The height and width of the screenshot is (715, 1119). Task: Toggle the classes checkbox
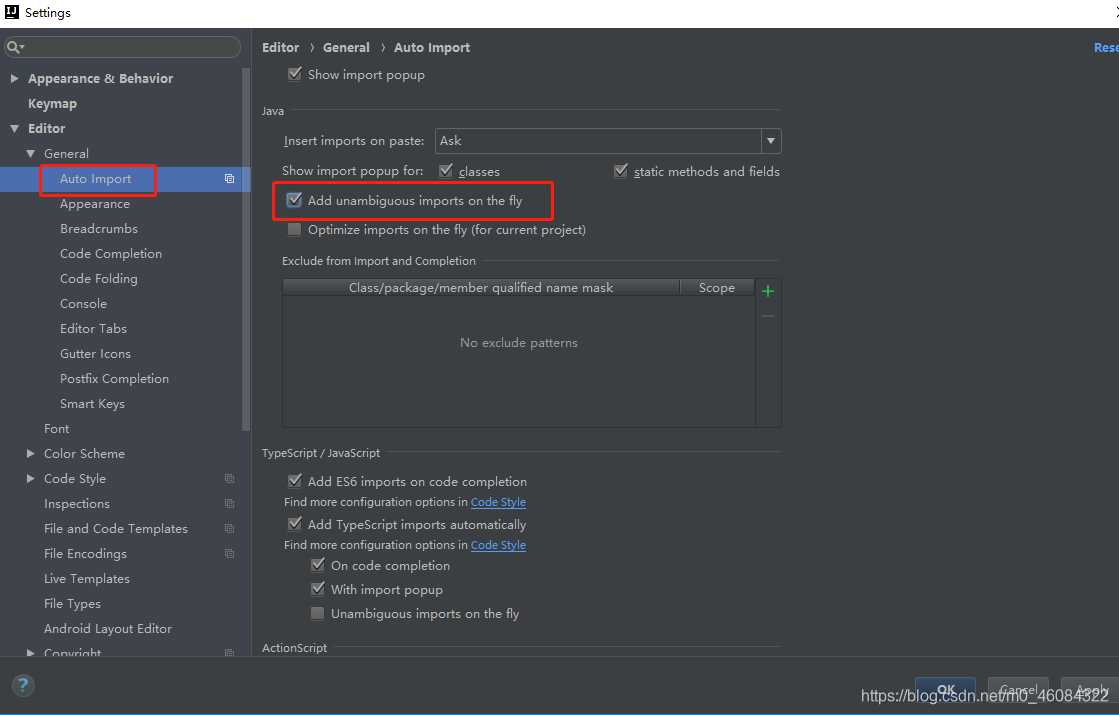coord(445,171)
